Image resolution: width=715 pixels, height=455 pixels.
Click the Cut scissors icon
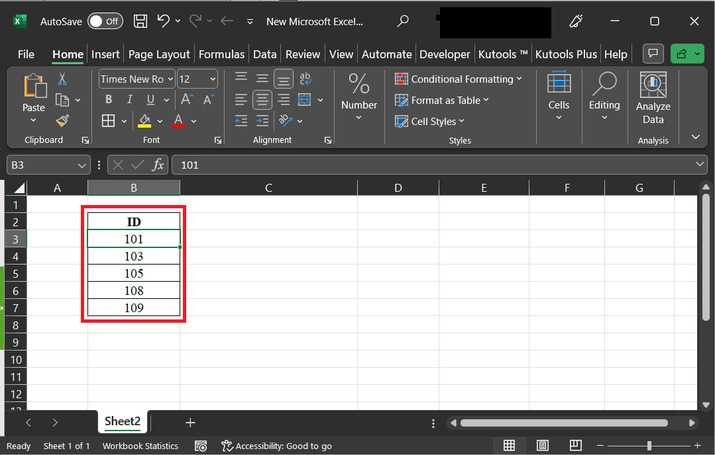pos(62,79)
